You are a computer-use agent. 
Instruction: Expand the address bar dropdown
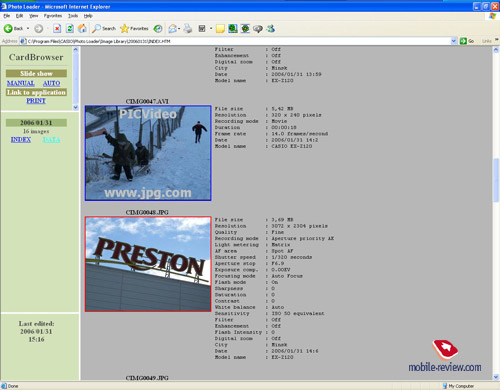(454, 41)
